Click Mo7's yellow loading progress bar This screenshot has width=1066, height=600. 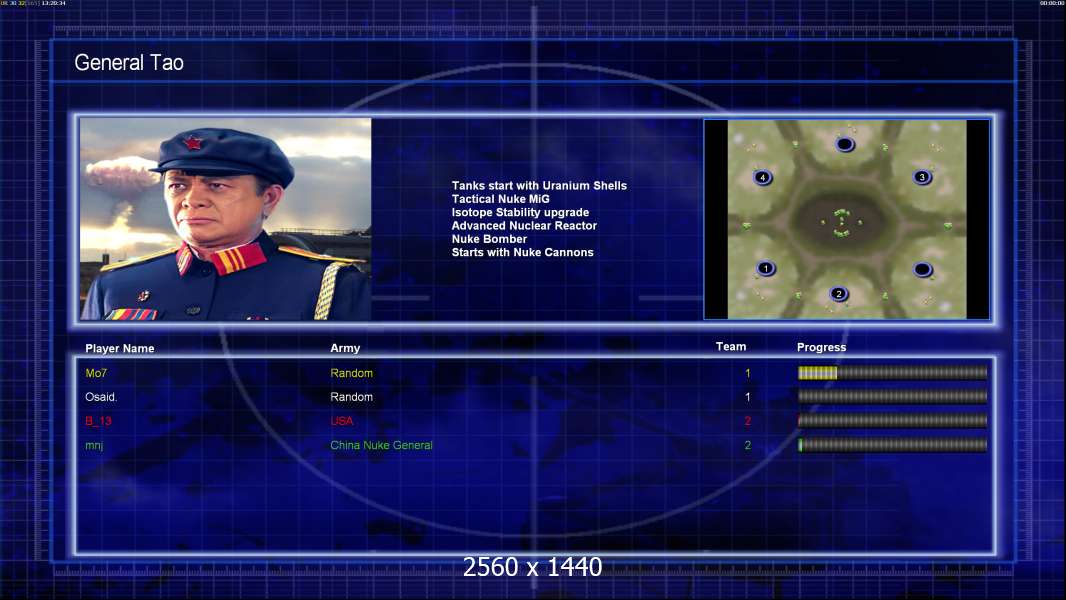893,372
